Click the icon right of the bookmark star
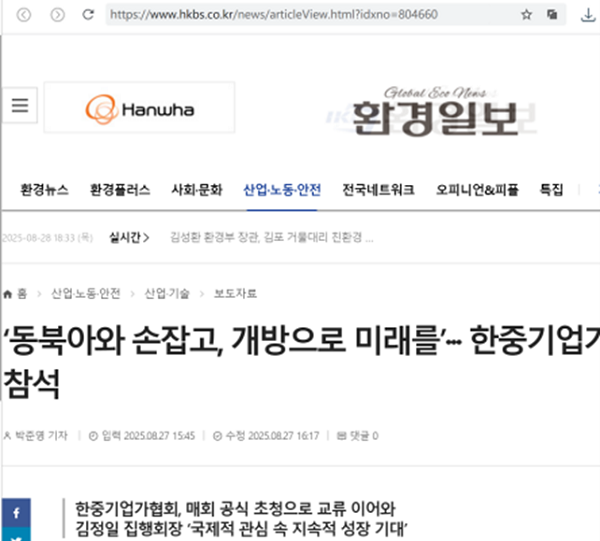The width and height of the screenshot is (600, 541). [552, 15]
